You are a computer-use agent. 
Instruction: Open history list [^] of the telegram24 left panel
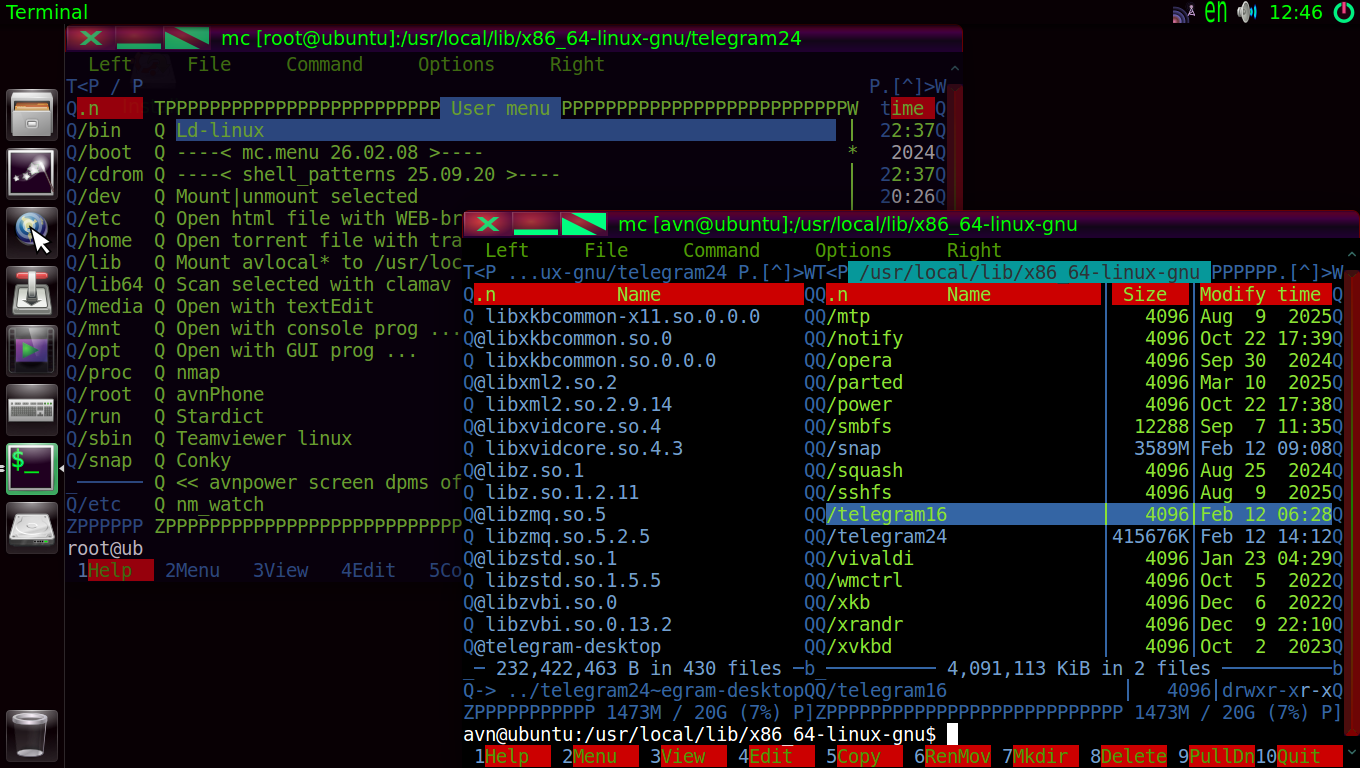[x=777, y=272]
